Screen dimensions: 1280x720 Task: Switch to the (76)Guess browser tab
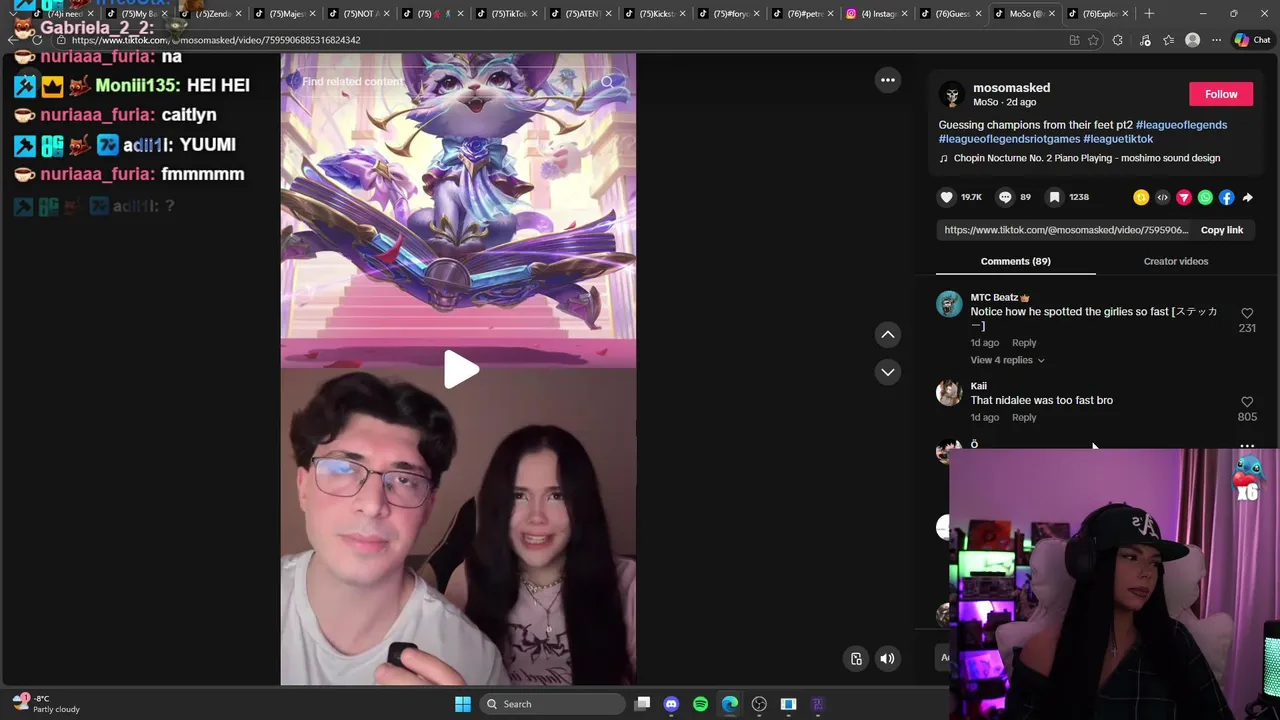[950, 14]
